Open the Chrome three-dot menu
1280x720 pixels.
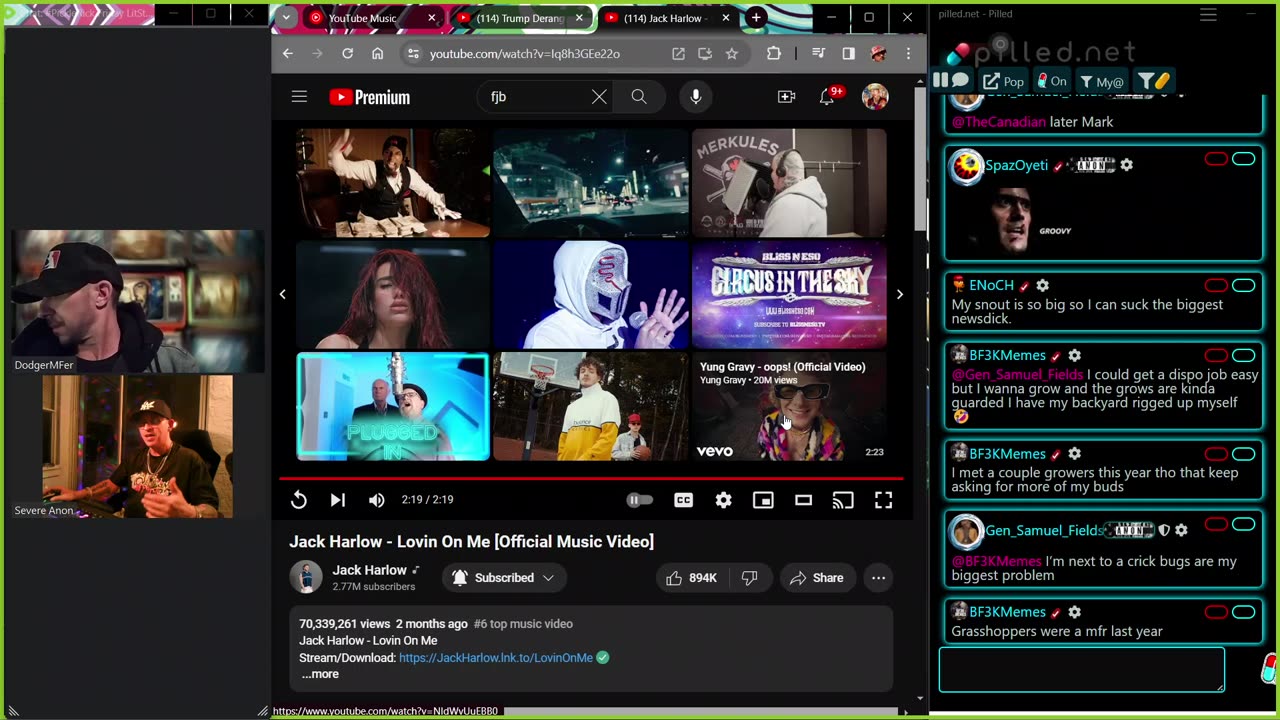pyautogui.click(x=908, y=54)
